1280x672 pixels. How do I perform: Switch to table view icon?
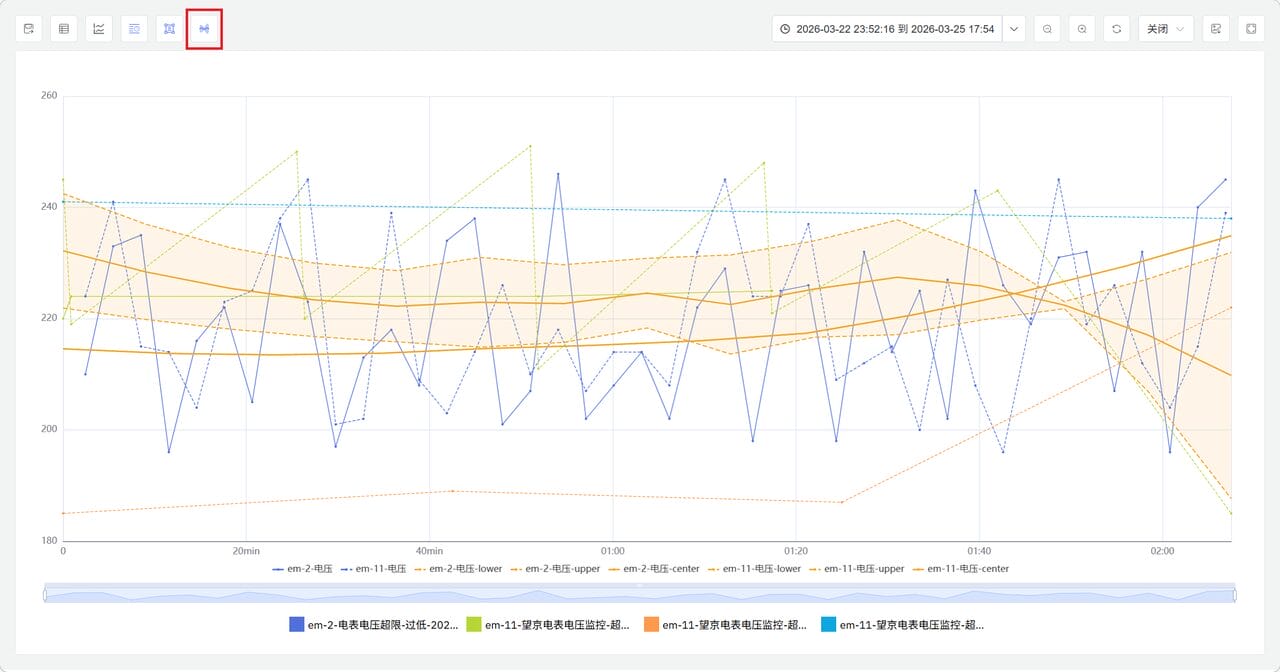coord(64,29)
